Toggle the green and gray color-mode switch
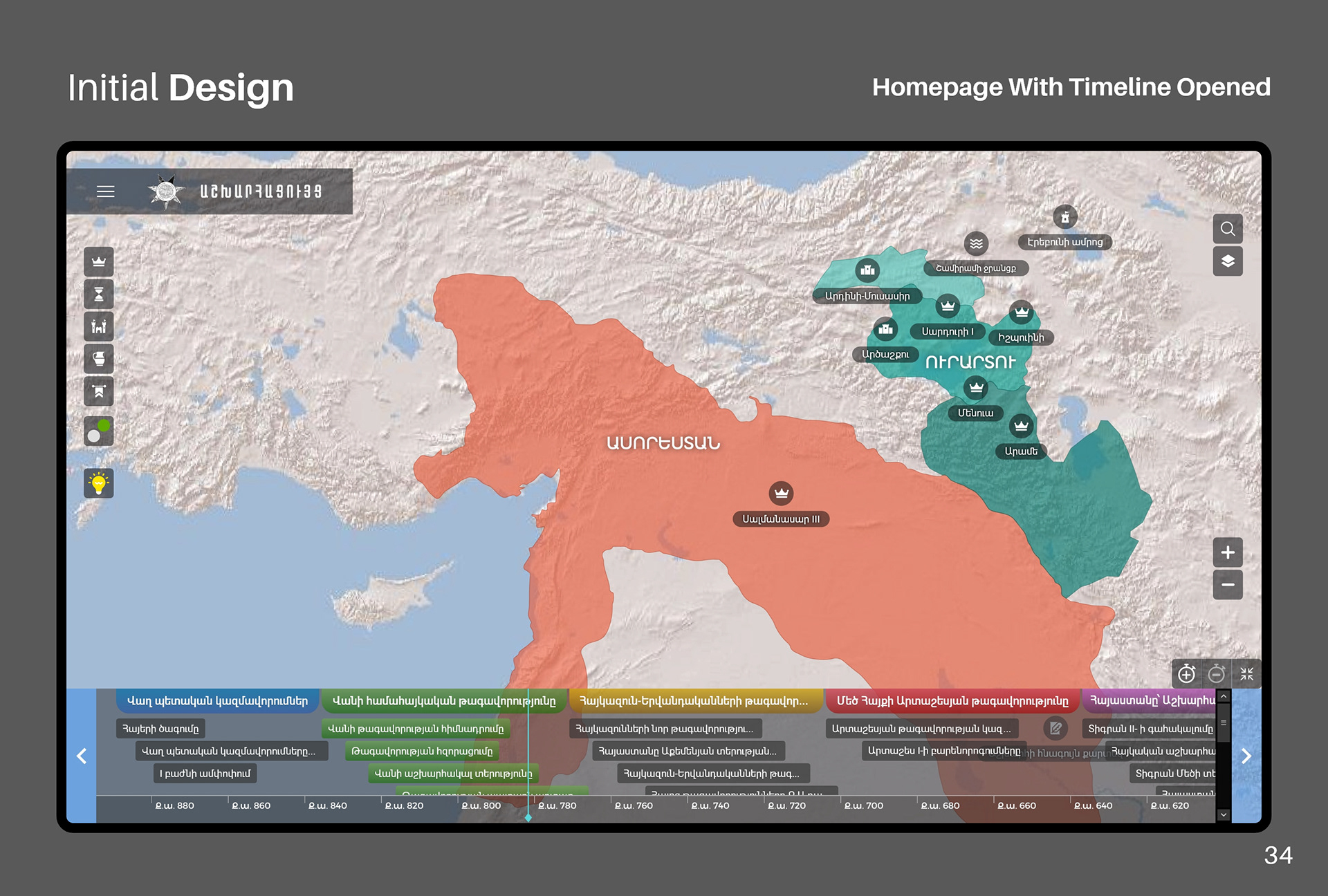The height and width of the screenshot is (896, 1328). 99,431
